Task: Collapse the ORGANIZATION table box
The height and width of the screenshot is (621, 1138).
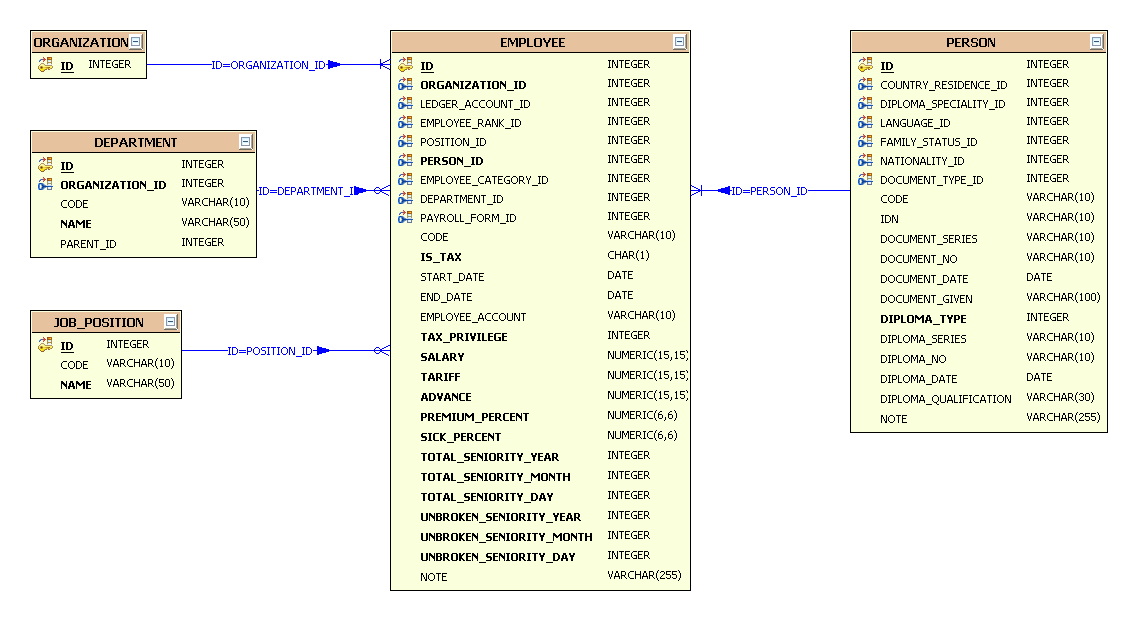Action: click(137, 42)
